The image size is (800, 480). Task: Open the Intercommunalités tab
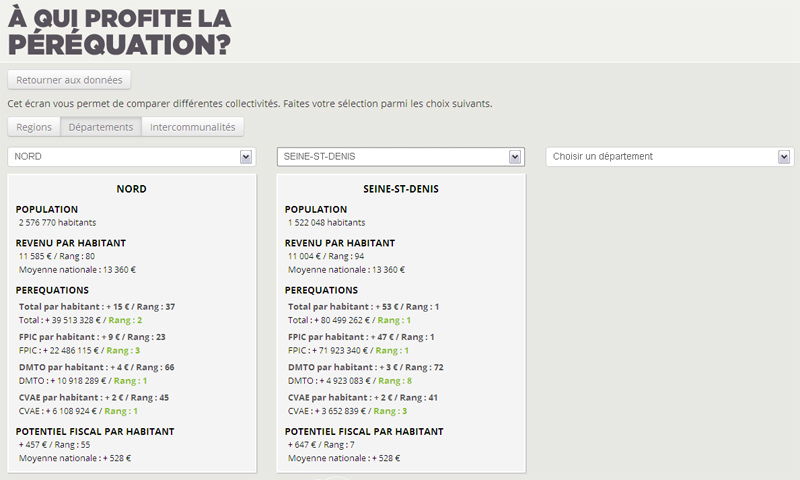192,127
